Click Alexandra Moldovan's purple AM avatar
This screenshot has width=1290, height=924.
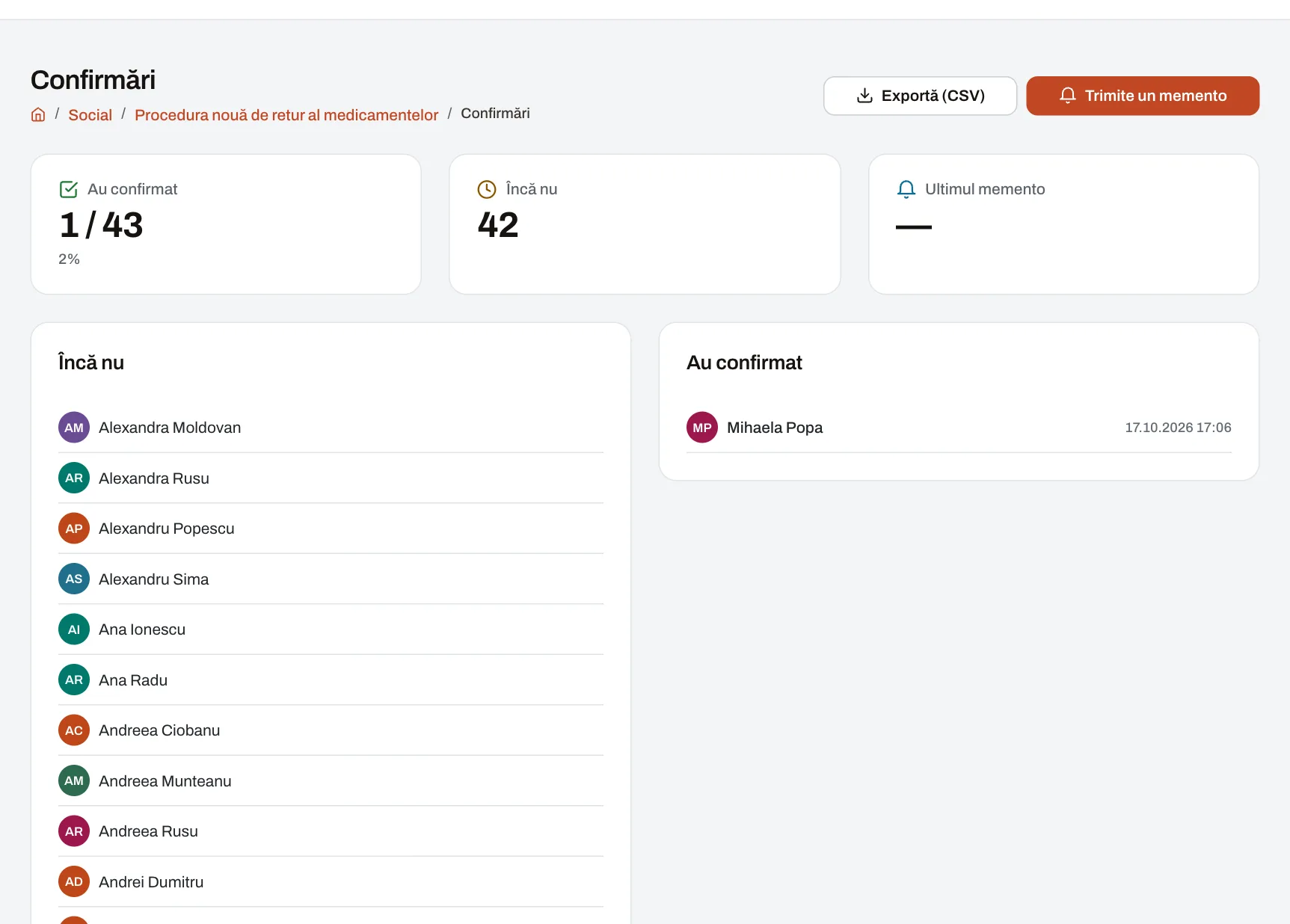click(74, 428)
